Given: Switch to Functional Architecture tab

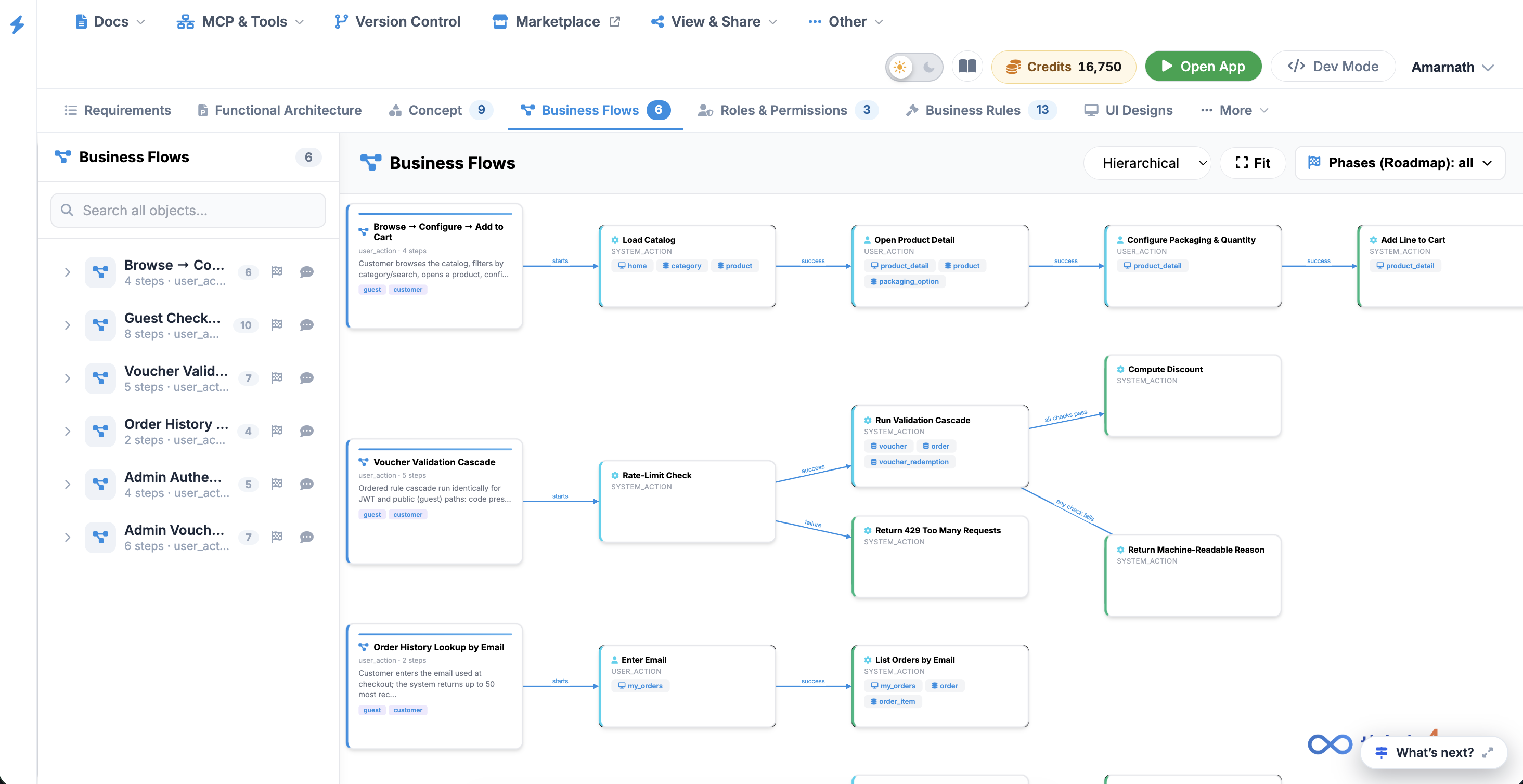Looking at the screenshot, I should [279, 110].
